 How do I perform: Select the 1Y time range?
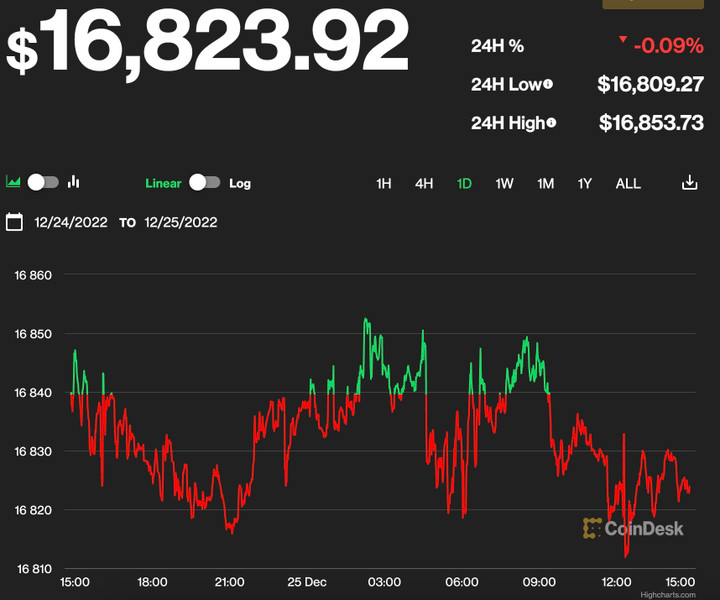tap(585, 183)
